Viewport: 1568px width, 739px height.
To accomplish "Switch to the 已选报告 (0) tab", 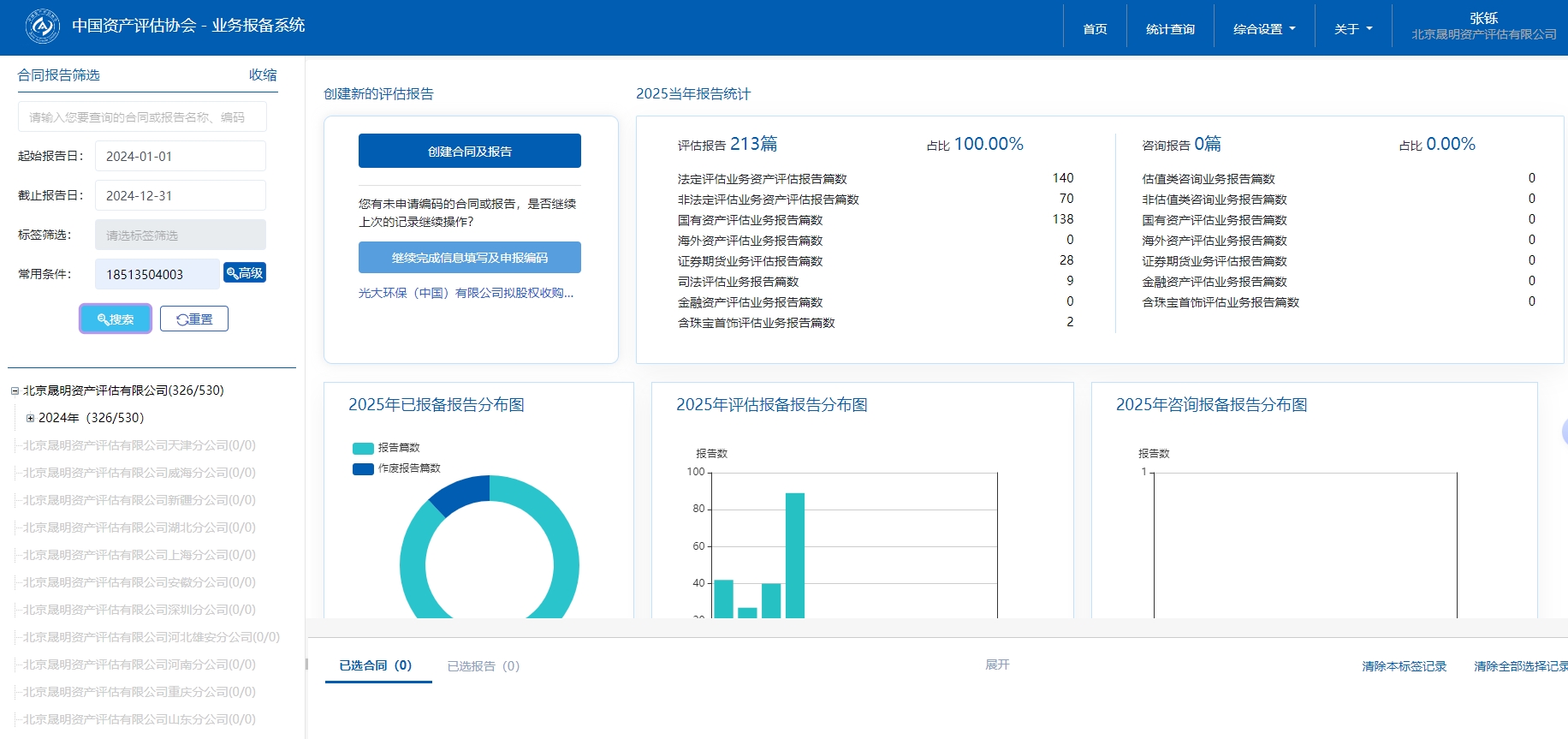I will (x=483, y=666).
